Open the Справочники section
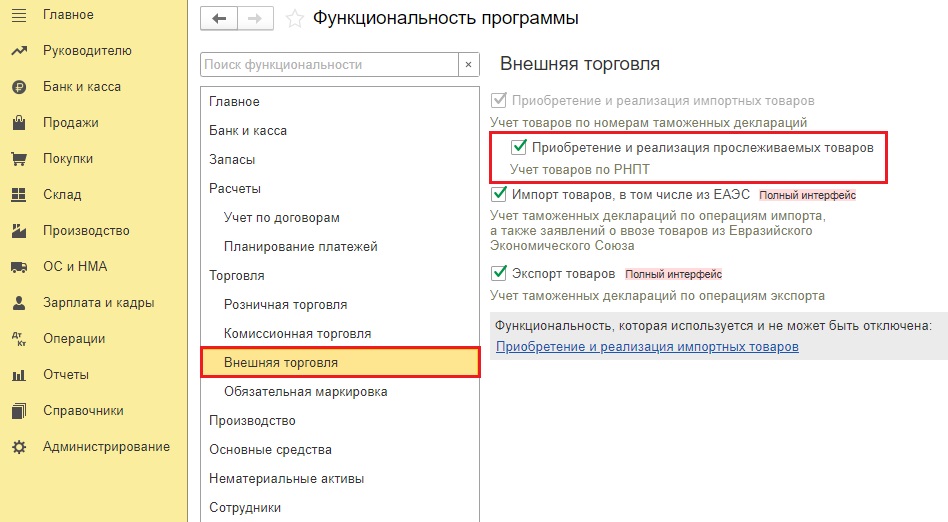The image size is (948, 522). (x=83, y=411)
